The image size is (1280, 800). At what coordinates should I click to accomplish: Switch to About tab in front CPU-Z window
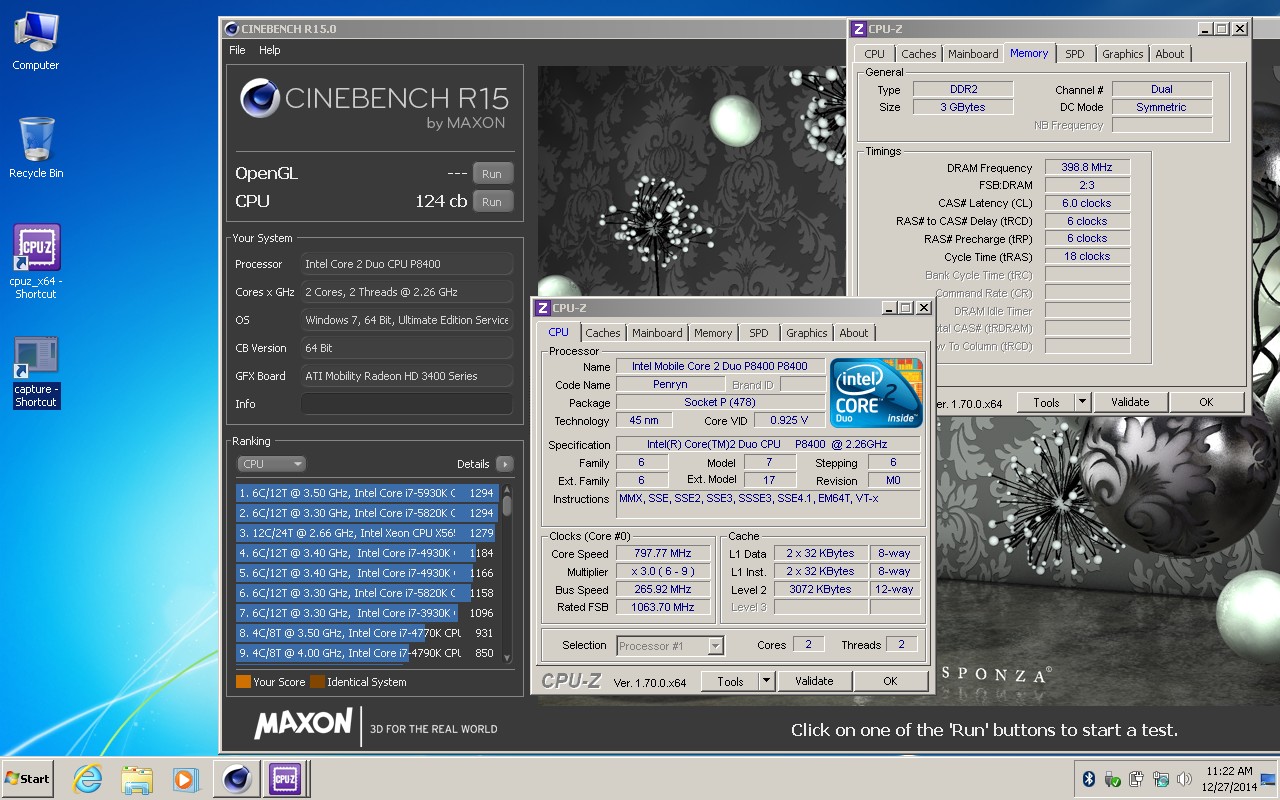[854, 333]
